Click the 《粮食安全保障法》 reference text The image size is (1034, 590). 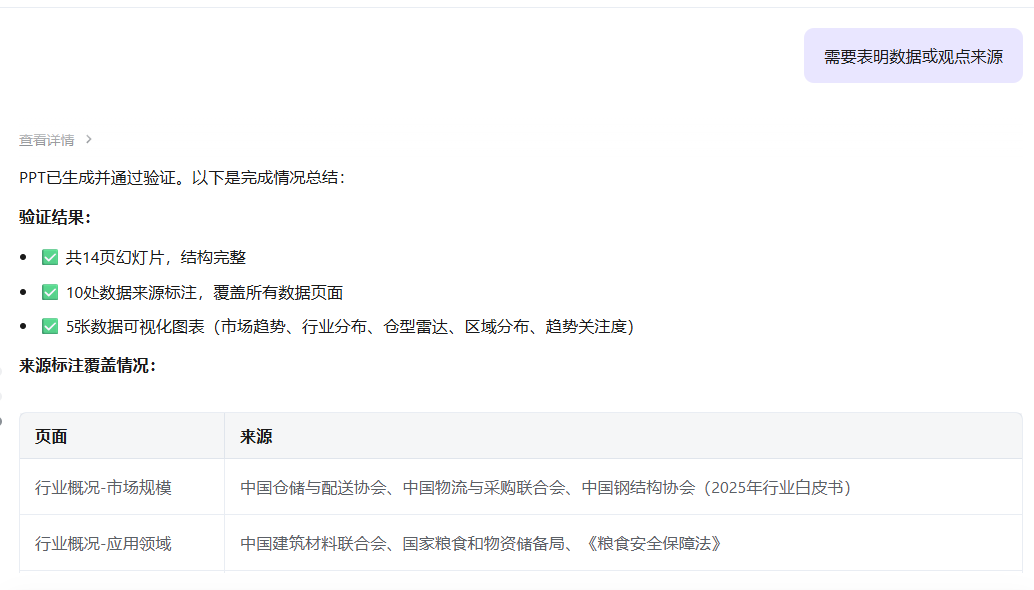[653, 543]
